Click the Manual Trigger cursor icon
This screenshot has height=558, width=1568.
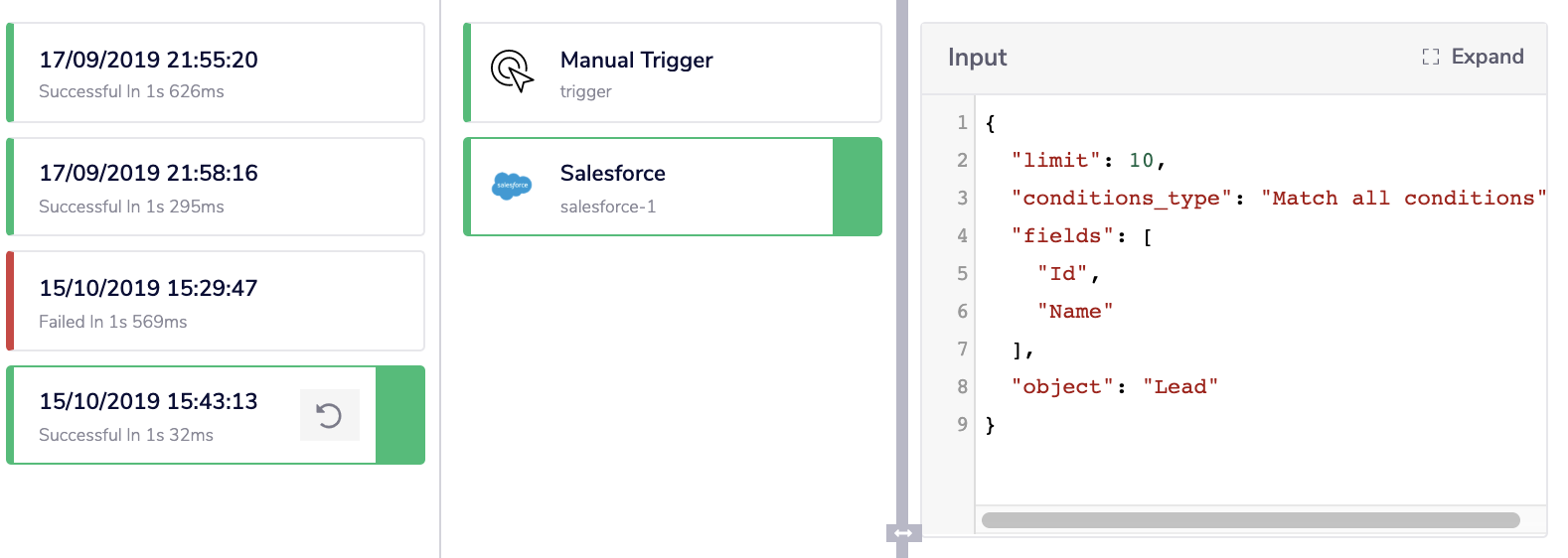click(x=512, y=71)
